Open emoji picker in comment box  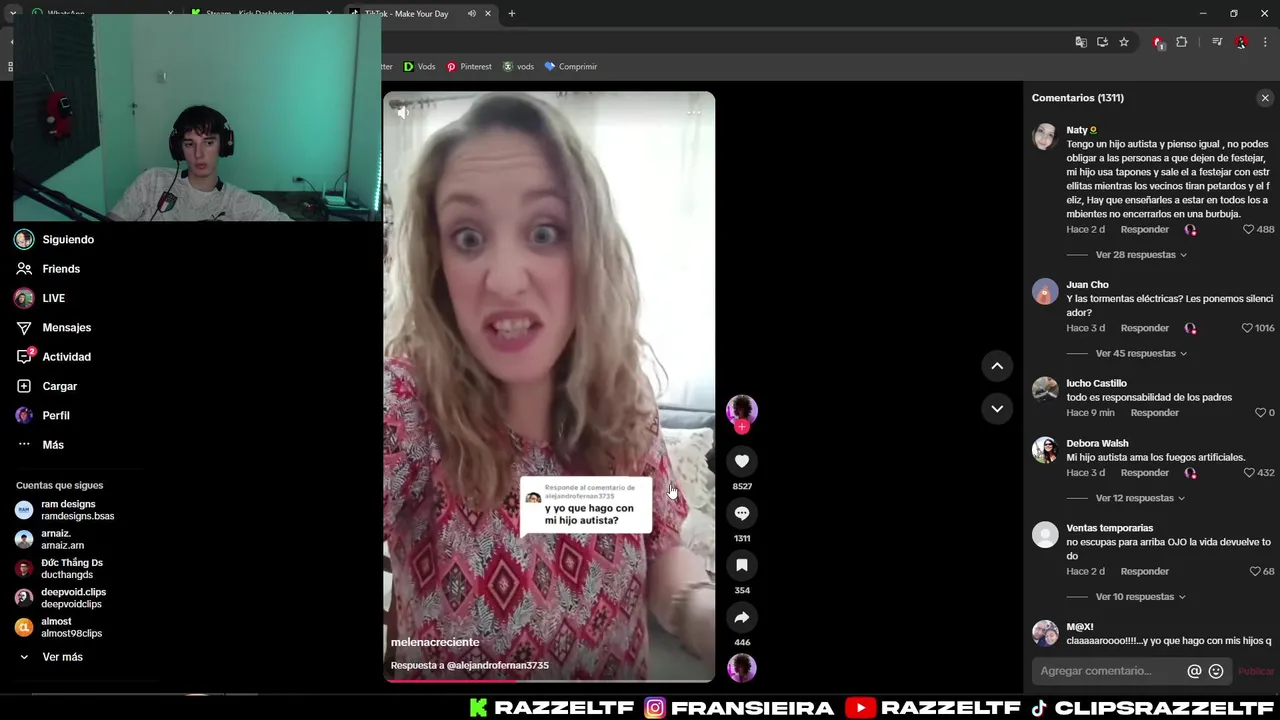(1216, 671)
